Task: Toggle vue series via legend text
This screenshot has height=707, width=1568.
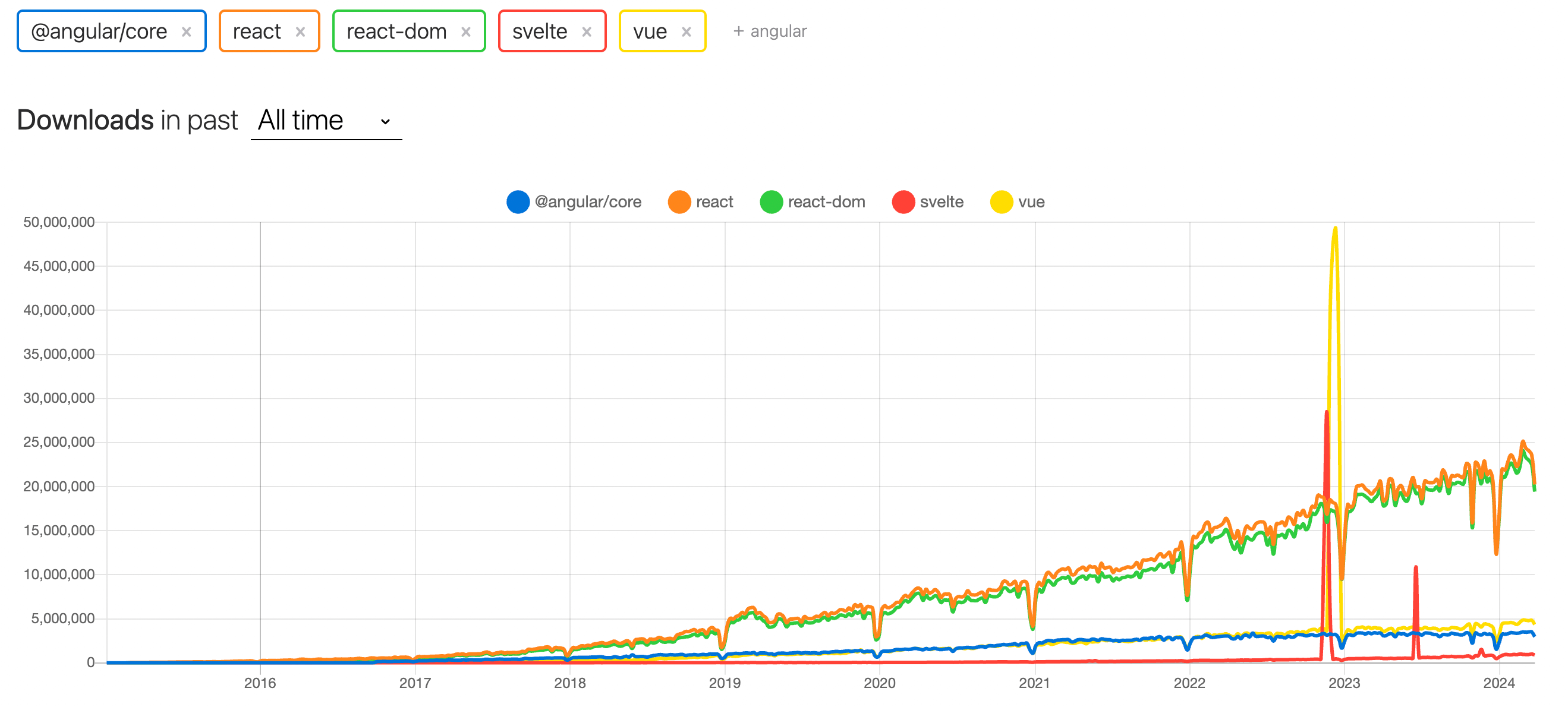Action: tap(1031, 202)
